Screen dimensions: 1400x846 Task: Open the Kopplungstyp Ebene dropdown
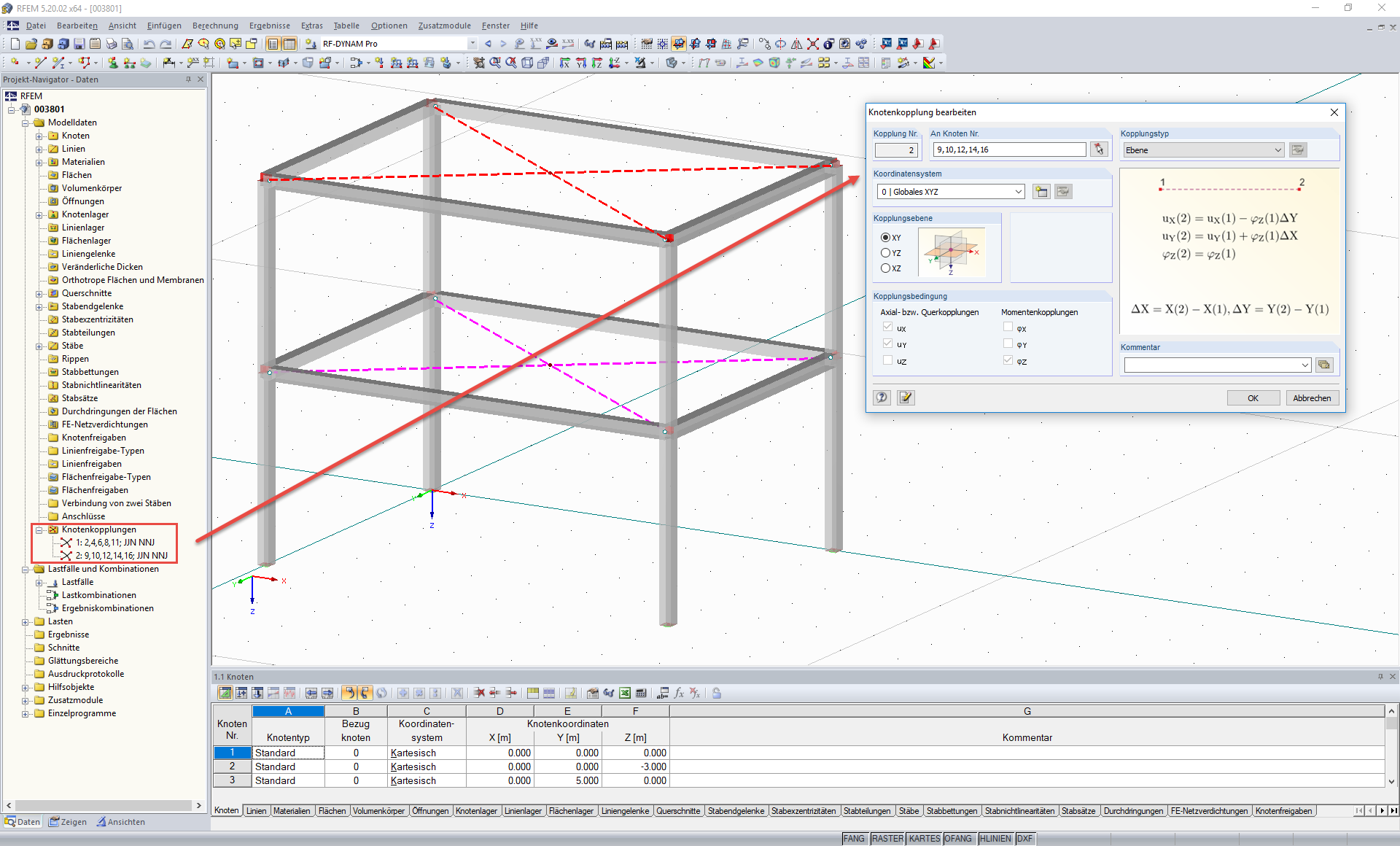point(1277,150)
